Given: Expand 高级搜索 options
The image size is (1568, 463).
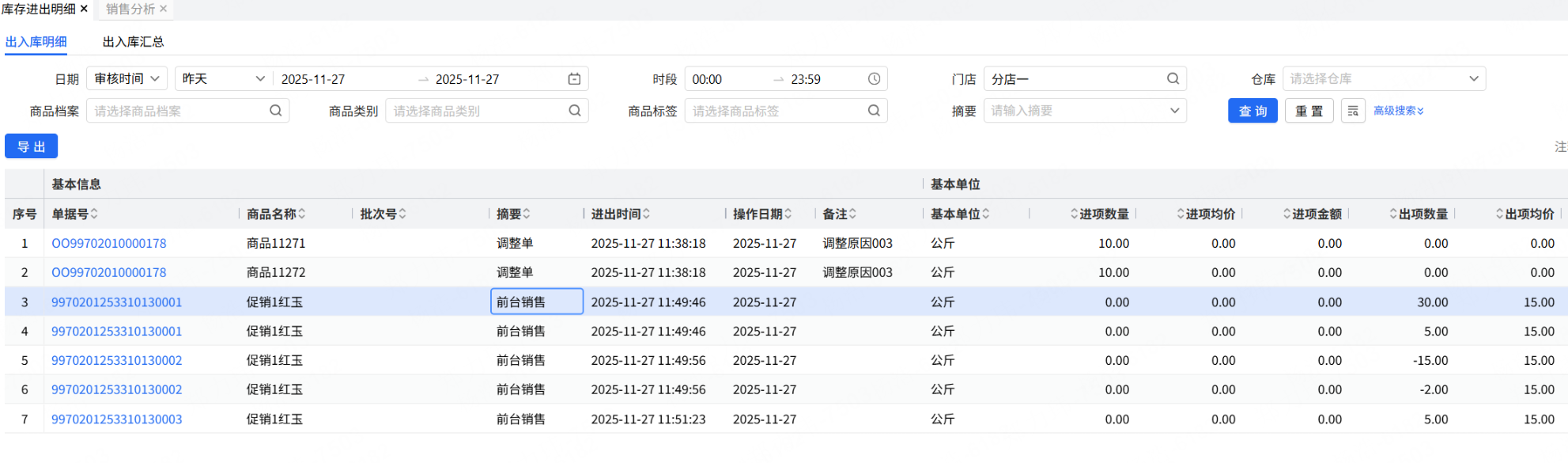Looking at the screenshot, I should (x=1398, y=111).
